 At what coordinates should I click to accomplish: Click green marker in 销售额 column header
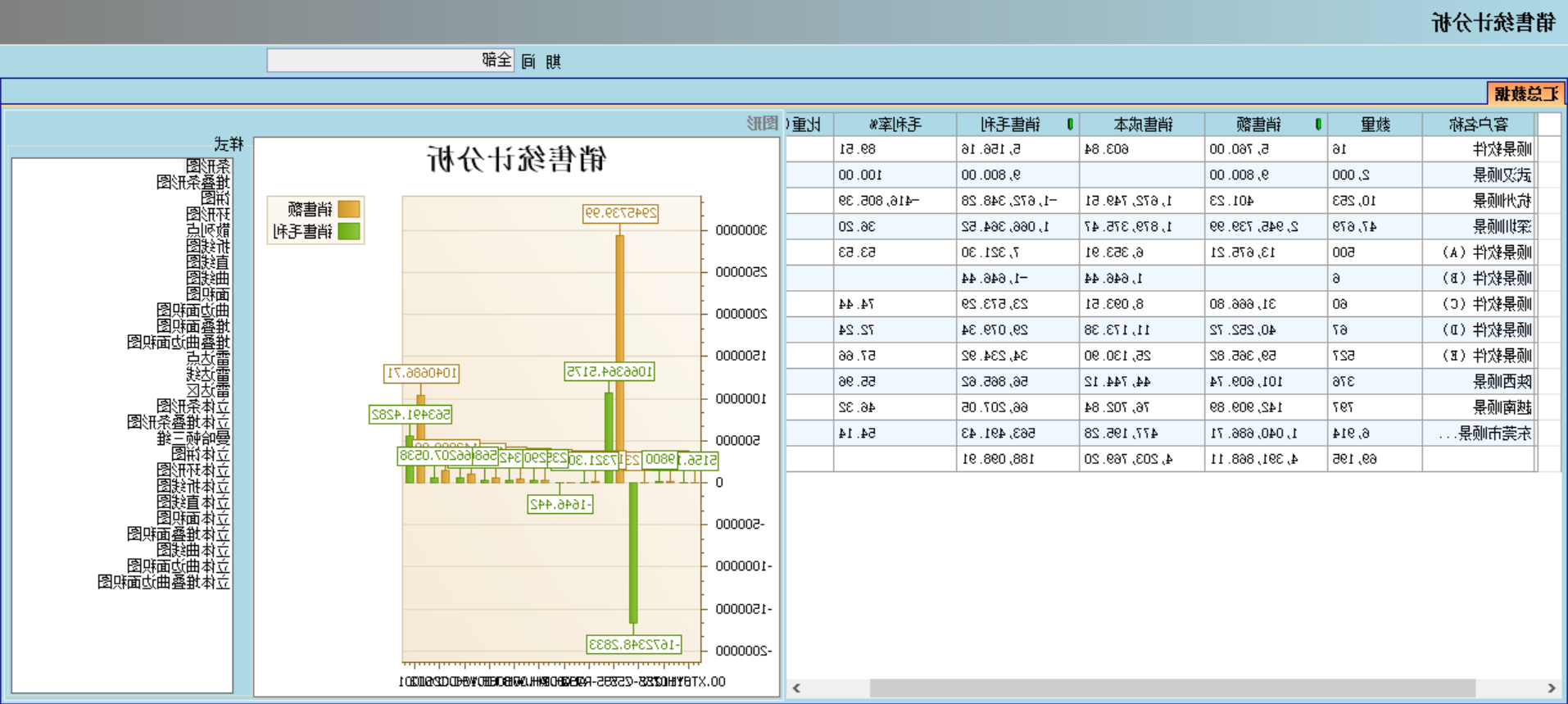1318,125
